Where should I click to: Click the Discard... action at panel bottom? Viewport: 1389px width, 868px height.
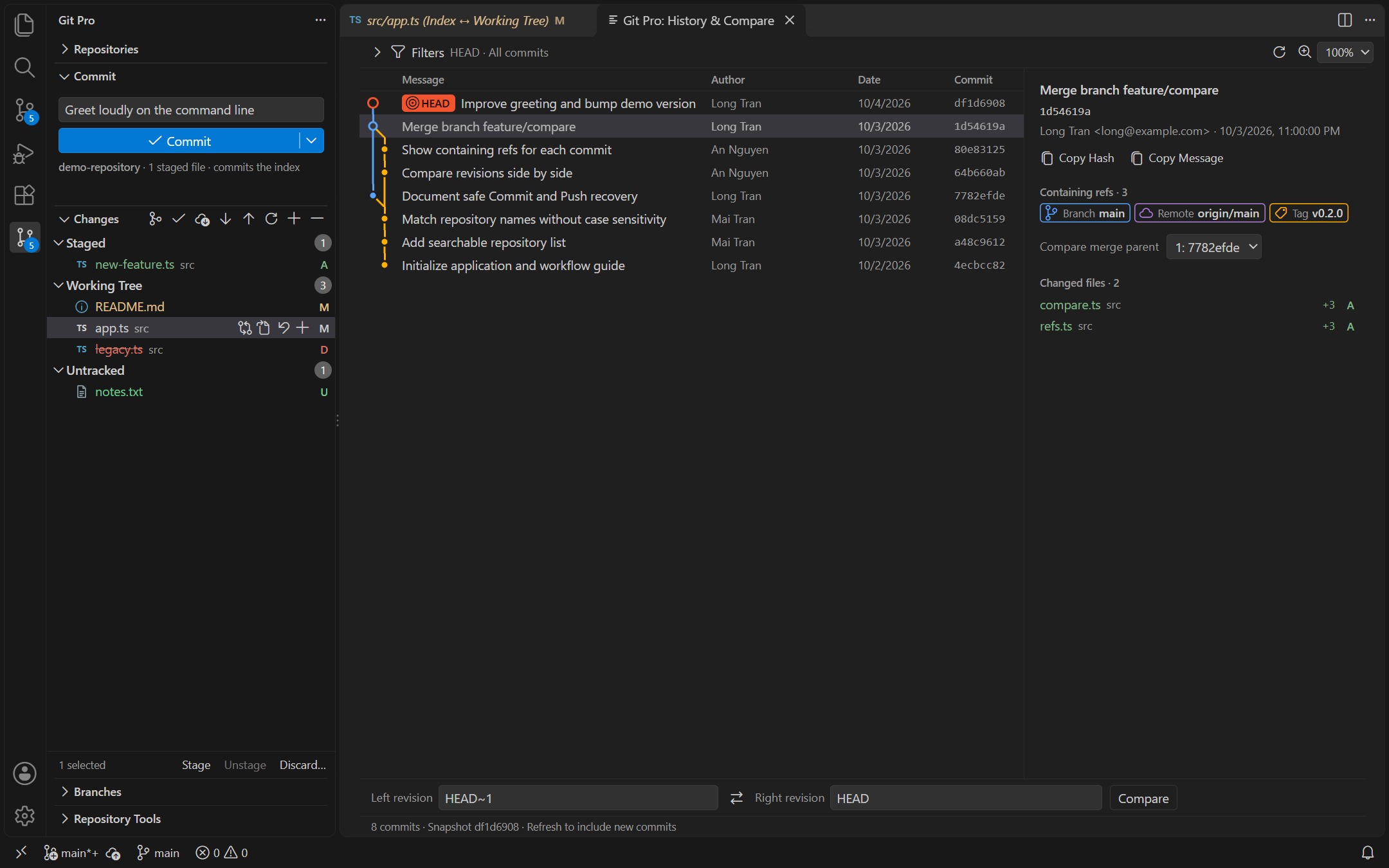tap(302, 764)
